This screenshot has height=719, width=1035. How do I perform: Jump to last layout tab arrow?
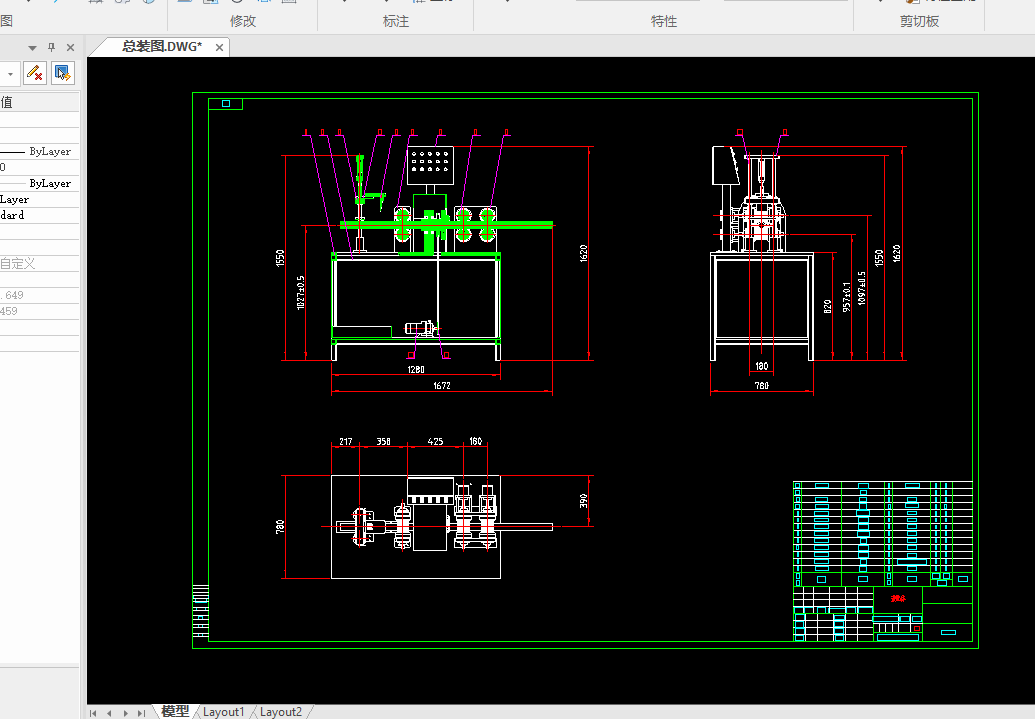coord(141,713)
